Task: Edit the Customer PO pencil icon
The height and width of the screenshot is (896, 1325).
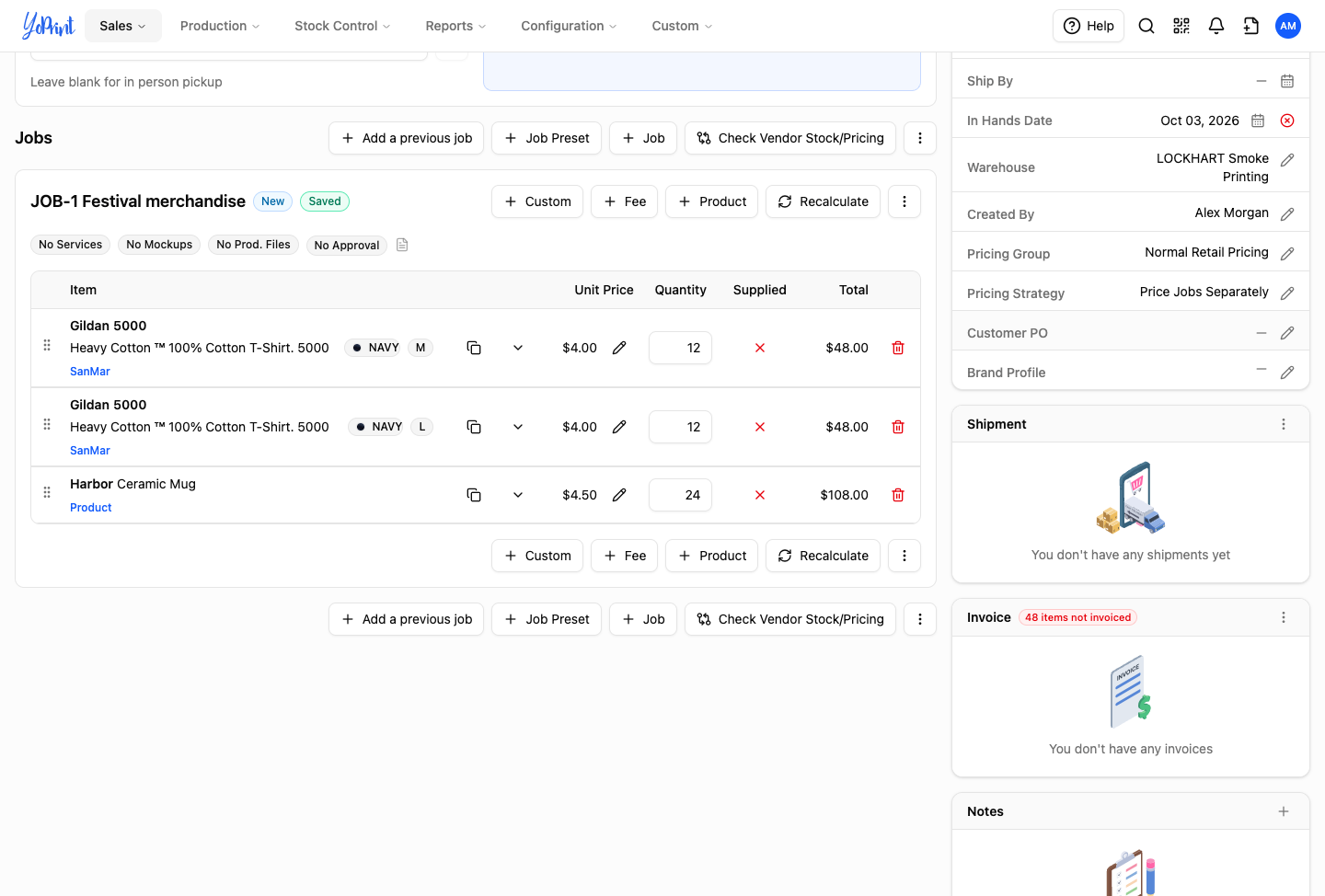Action: 1287,333
